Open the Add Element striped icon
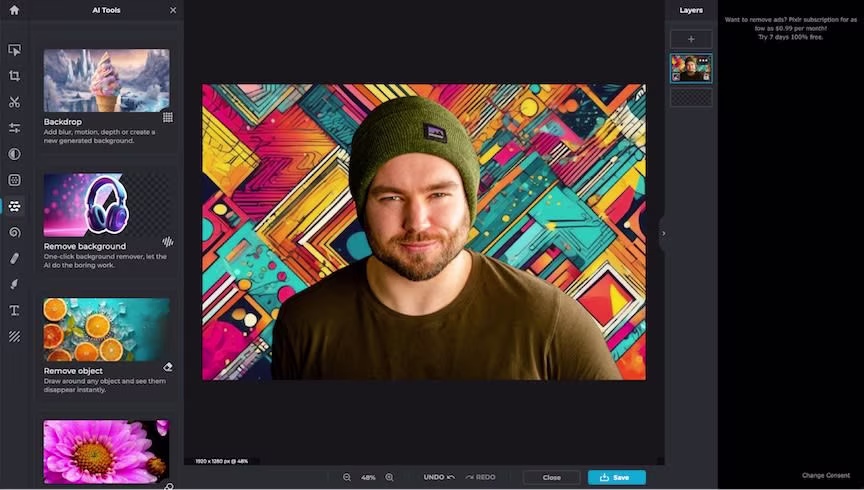This screenshot has height=490, width=864. [14, 336]
